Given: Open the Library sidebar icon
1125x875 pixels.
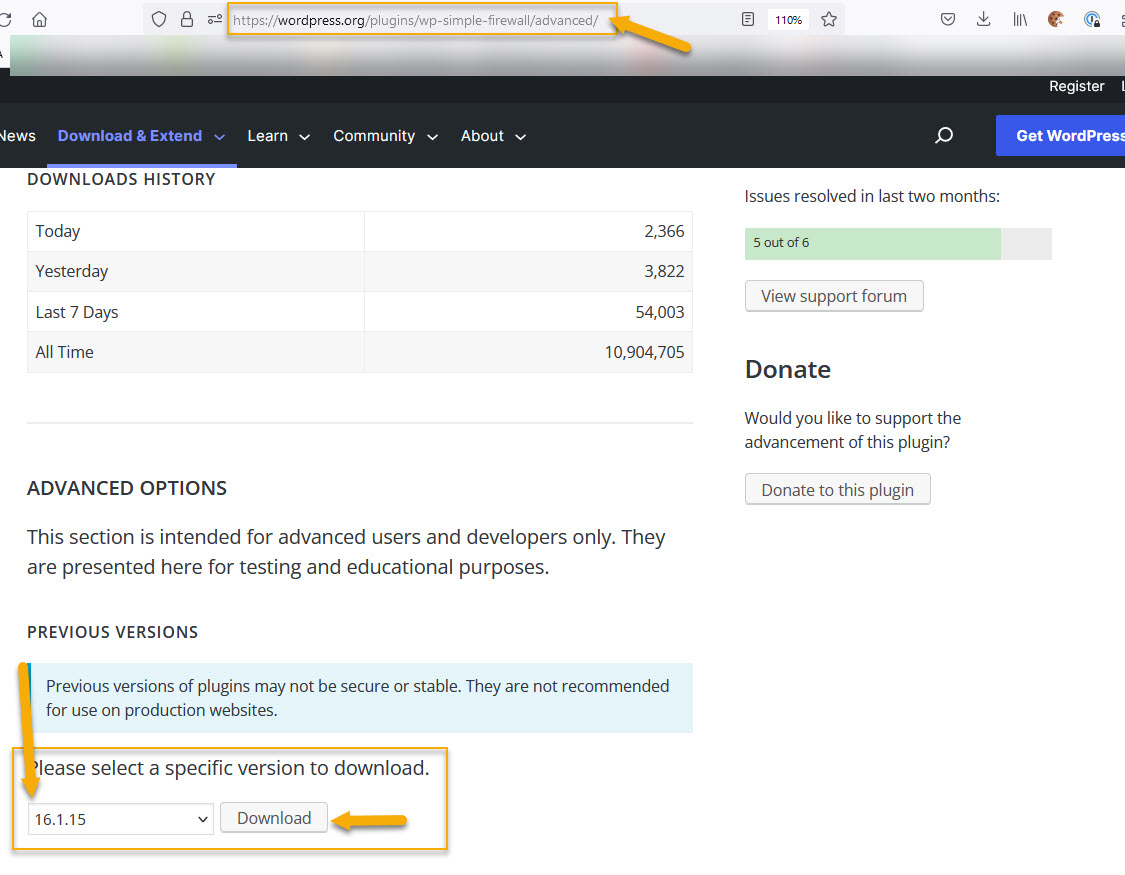Looking at the screenshot, I should [1019, 19].
